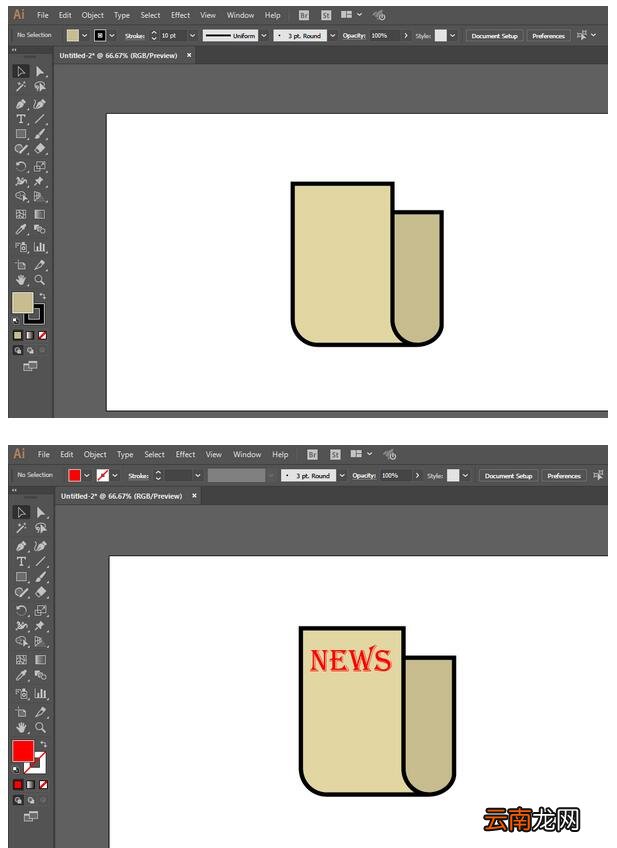Choose the Pen tool in bottom window

(x=21, y=546)
